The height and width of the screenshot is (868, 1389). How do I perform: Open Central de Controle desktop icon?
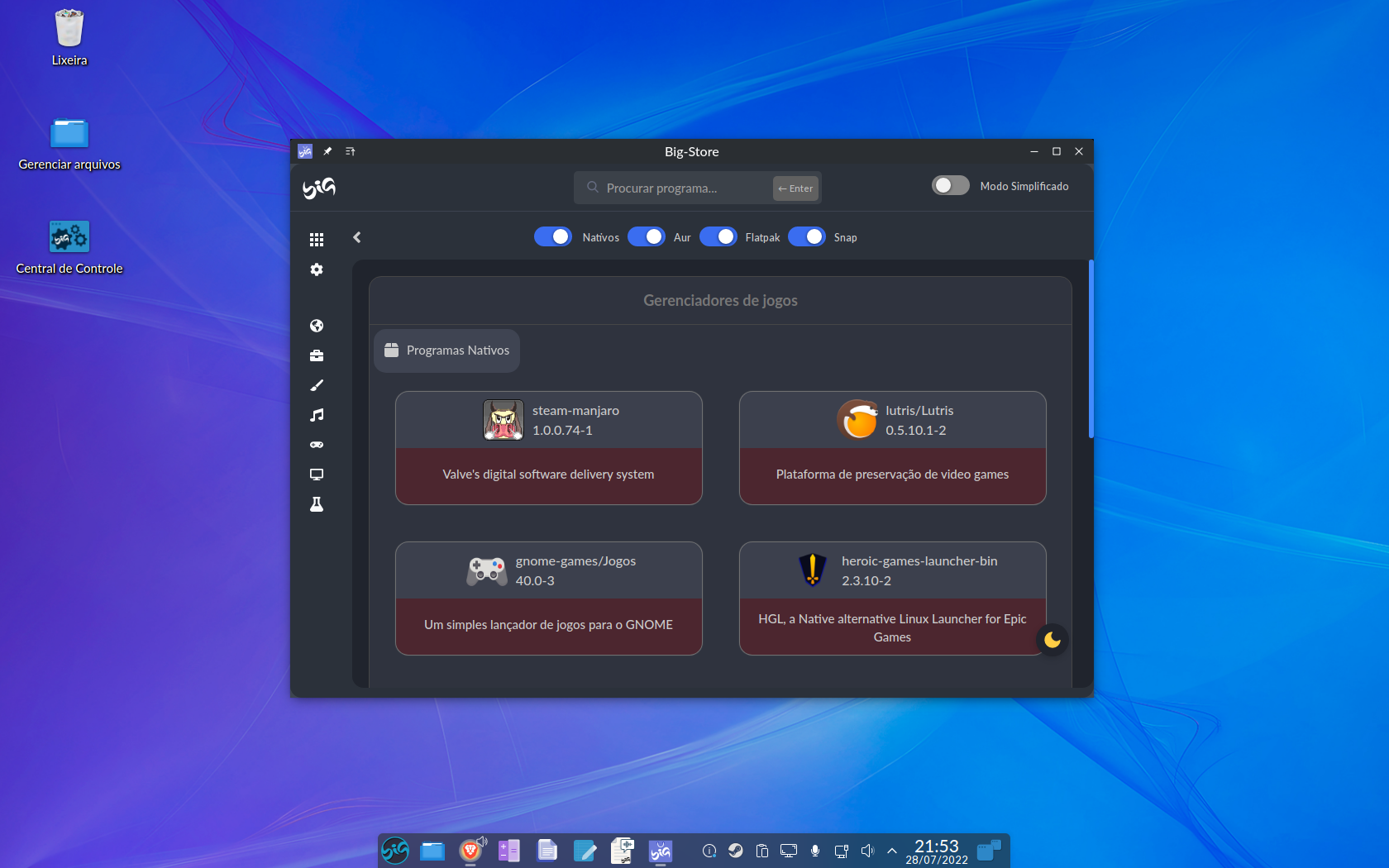click(69, 247)
